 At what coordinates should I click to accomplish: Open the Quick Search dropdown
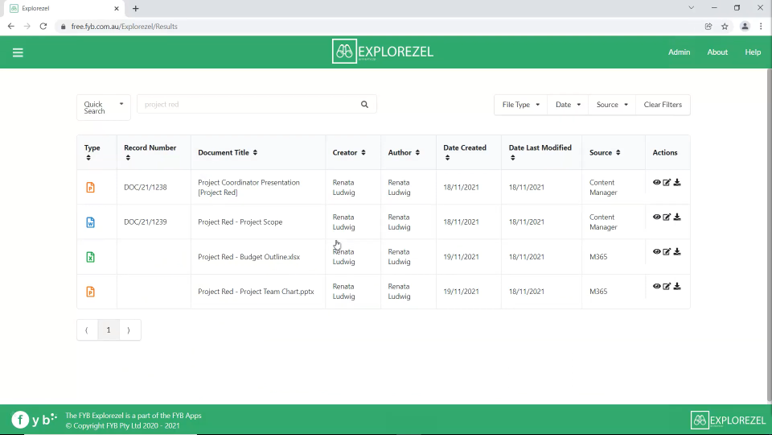pos(103,107)
